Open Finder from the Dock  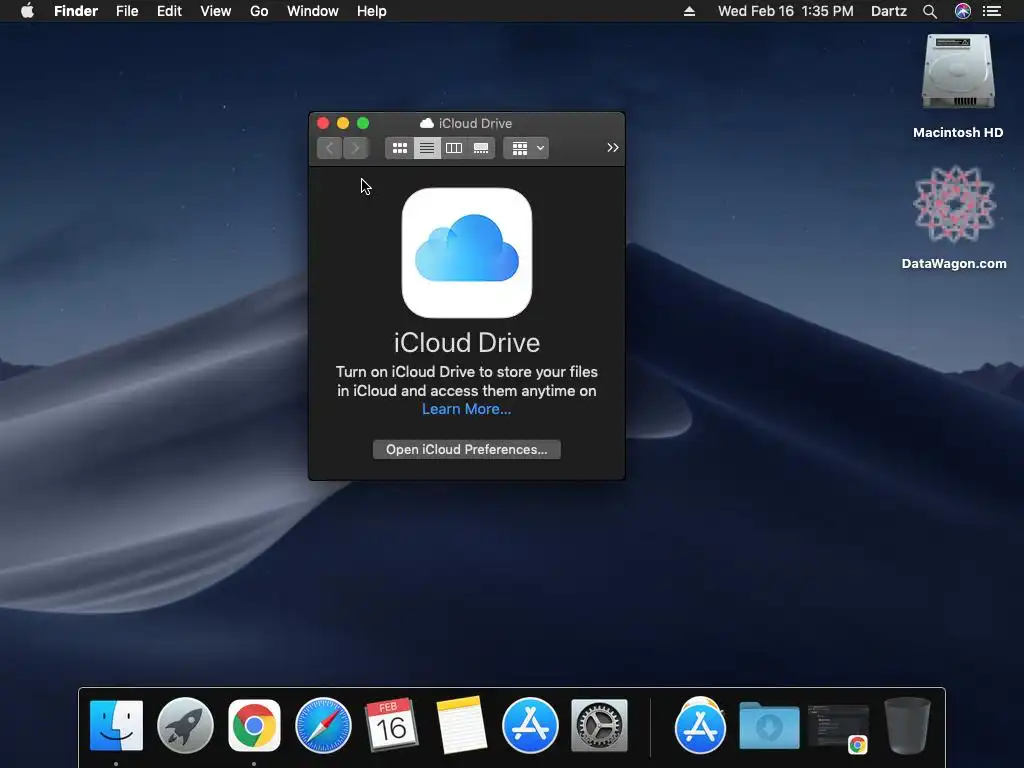(x=116, y=726)
